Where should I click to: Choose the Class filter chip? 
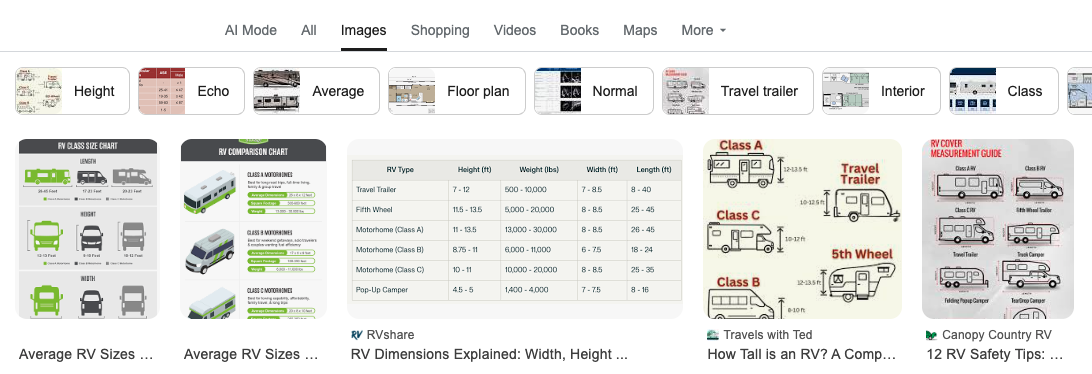tap(1004, 91)
